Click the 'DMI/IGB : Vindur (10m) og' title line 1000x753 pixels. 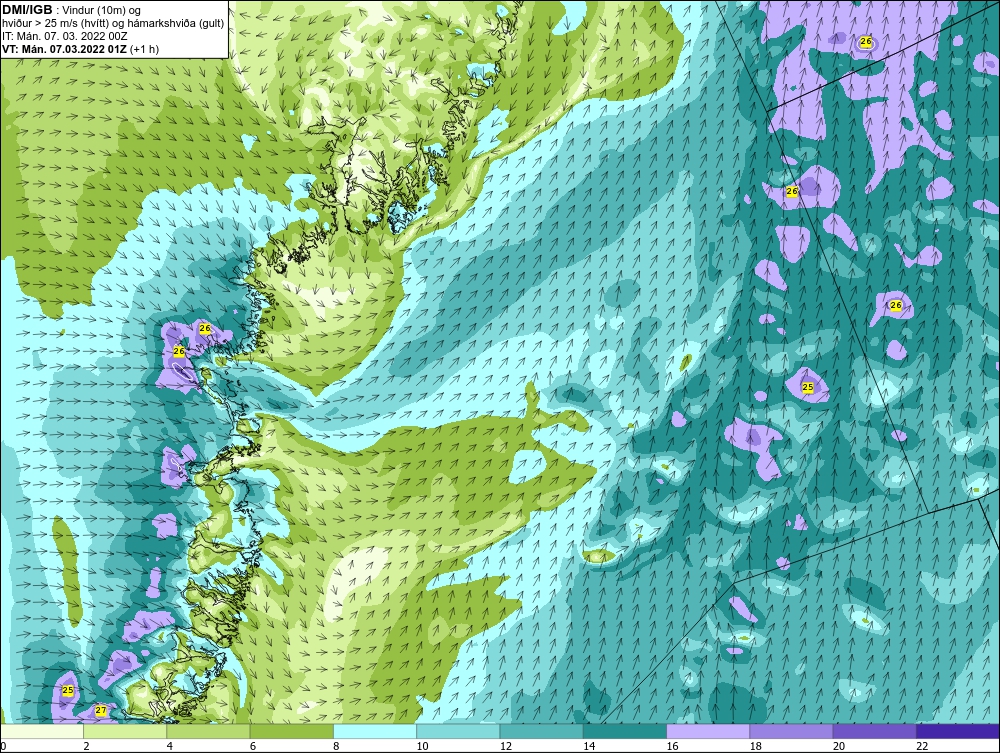pos(72,10)
